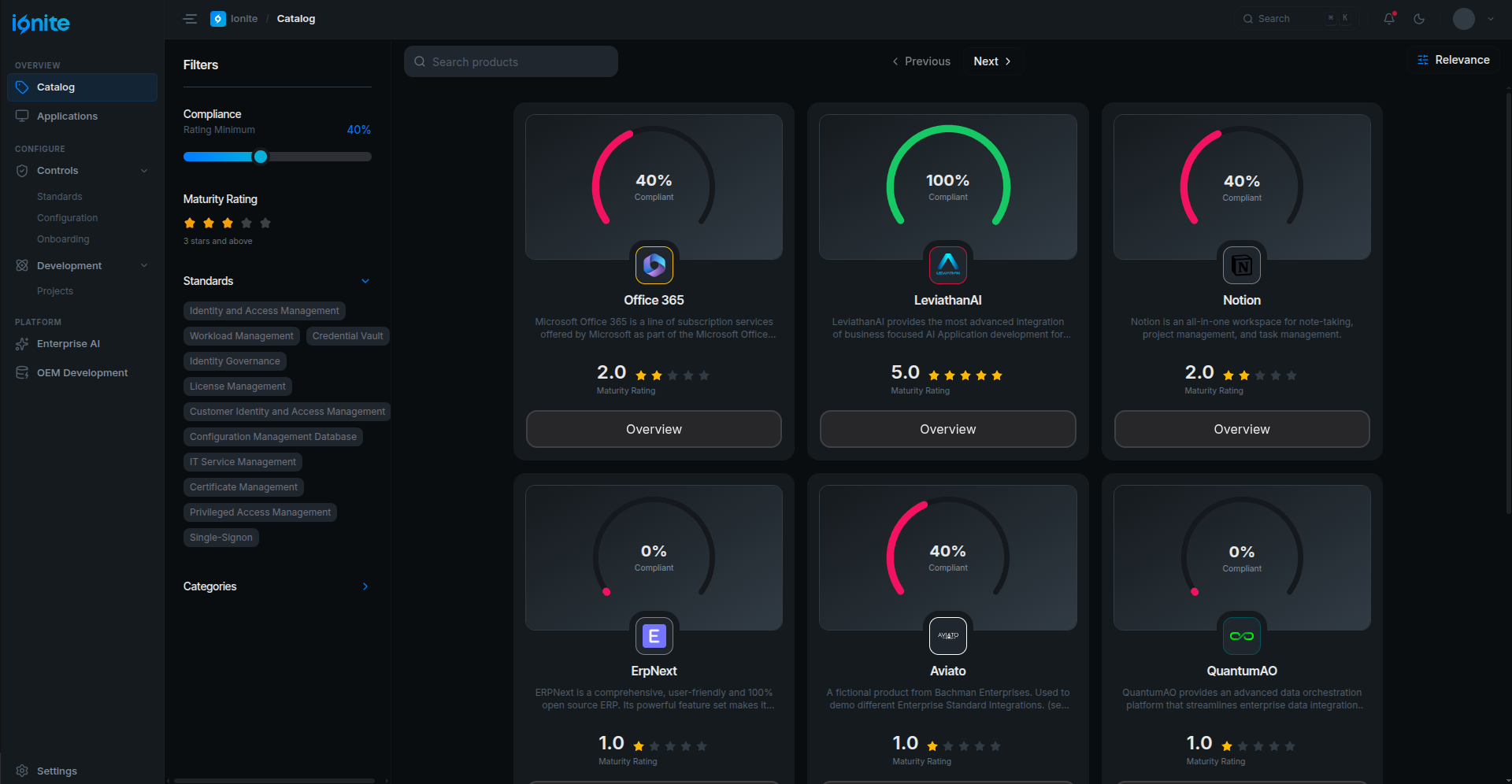Go to Enterprise AI in sidebar

coord(68,344)
